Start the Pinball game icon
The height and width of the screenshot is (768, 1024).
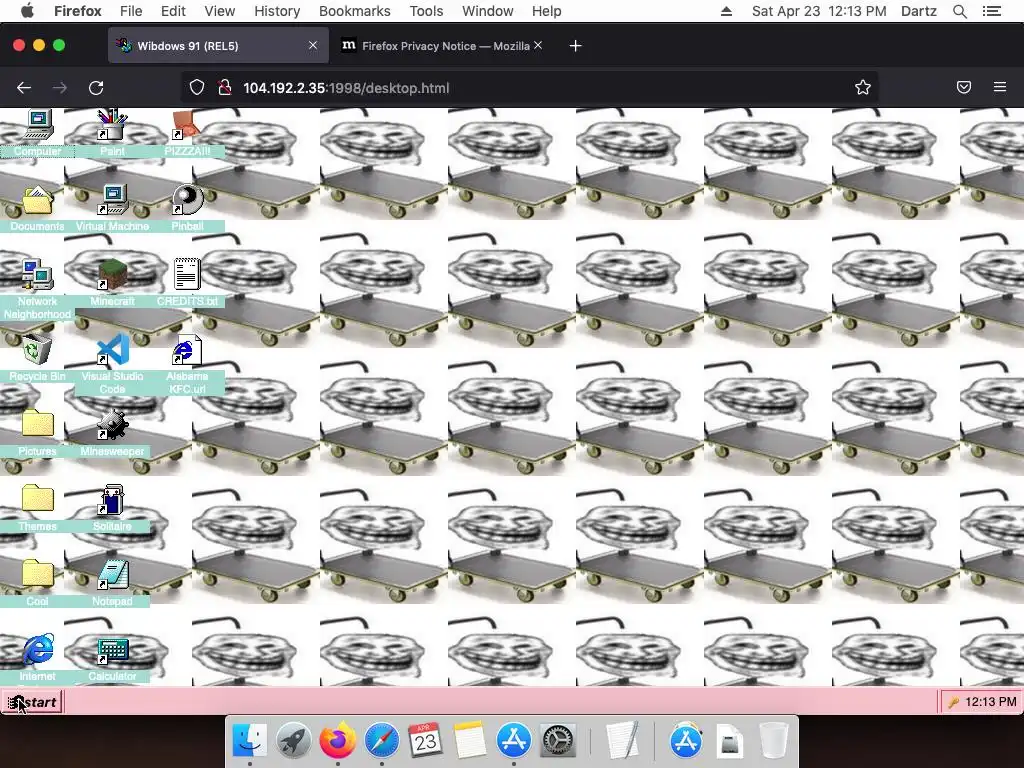point(187,200)
